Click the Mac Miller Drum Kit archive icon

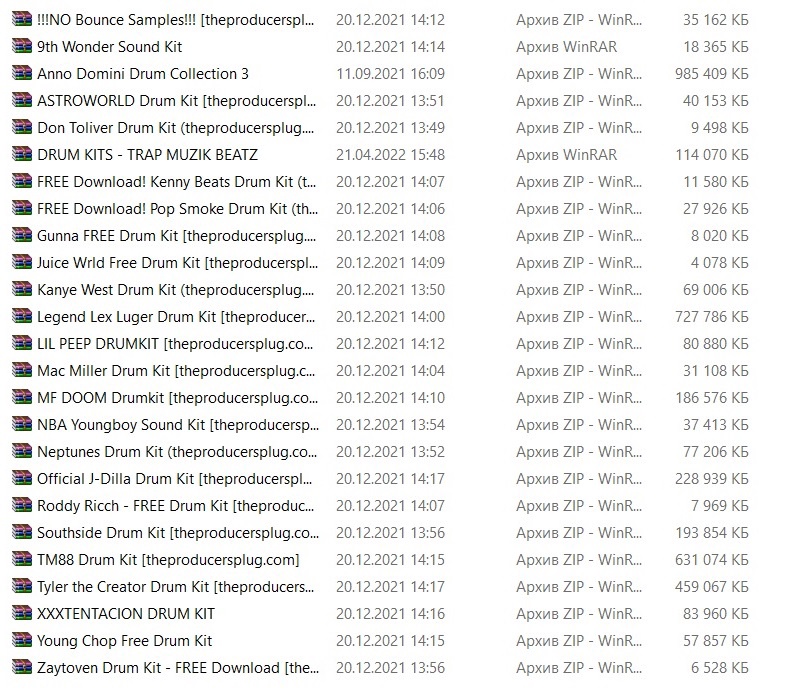click(x=22, y=370)
